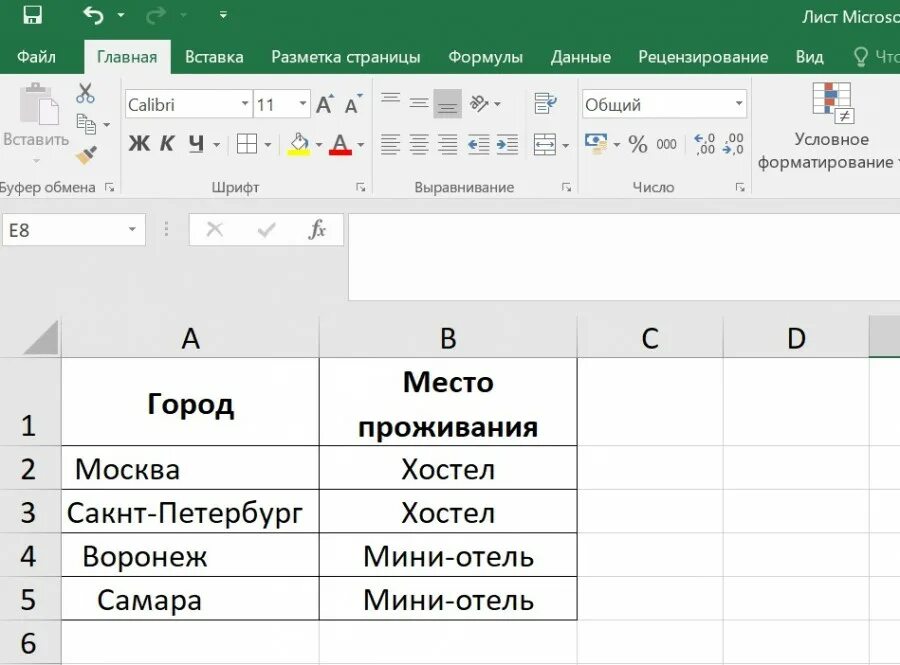This screenshot has height=665, width=900.
Task: Open the Общий number format dropdown
Action: coord(739,104)
